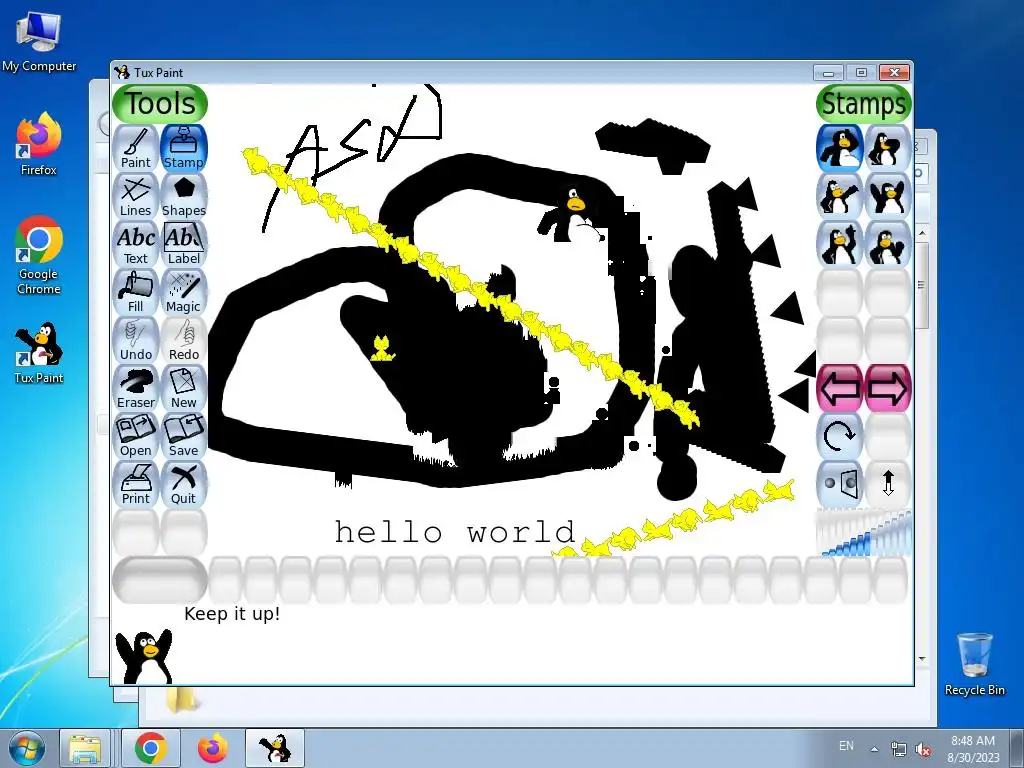
Task: Open Tux Paint desktop shortcut
Action: [x=39, y=353]
